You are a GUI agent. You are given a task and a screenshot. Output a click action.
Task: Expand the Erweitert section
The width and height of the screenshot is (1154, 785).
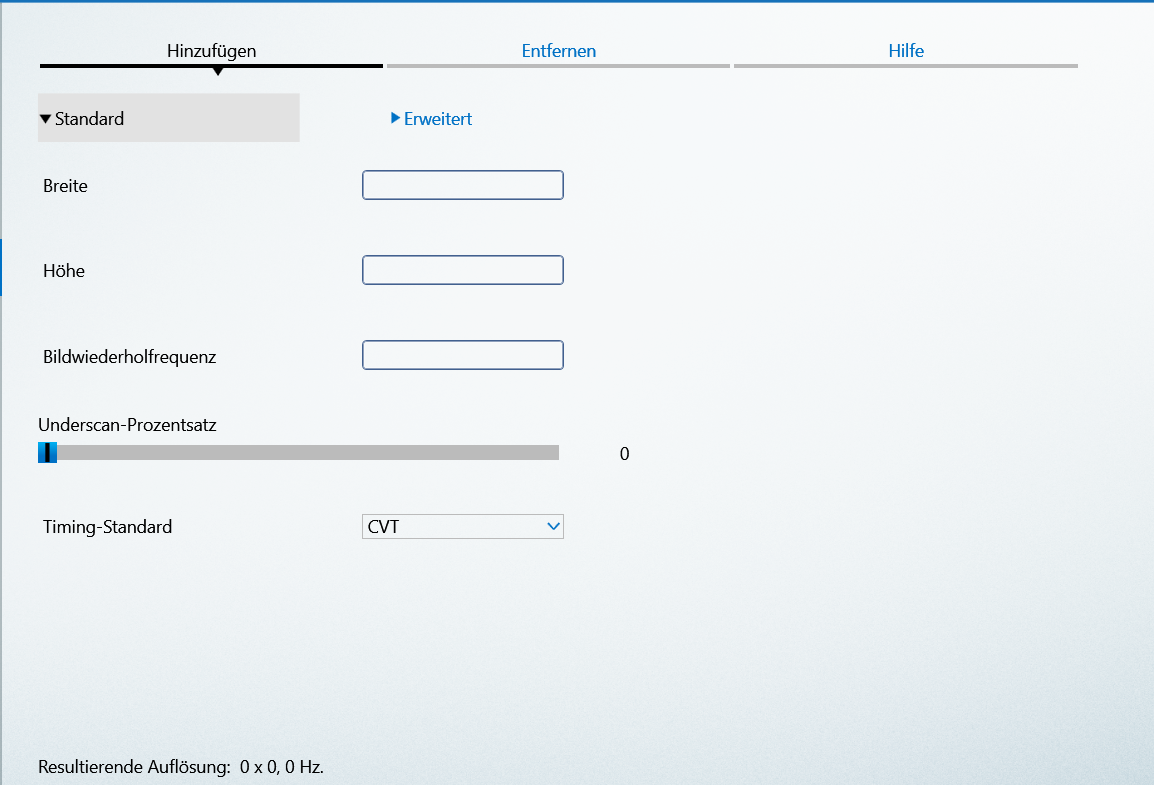coord(437,119)
